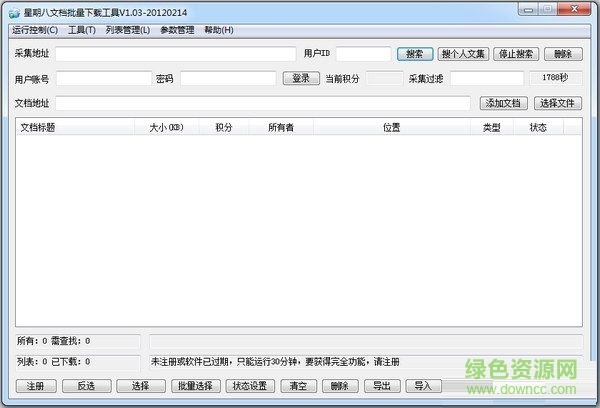Click the 所有: 0 需查找: 0 status text

pyautogui.click(x=54, y=341)
